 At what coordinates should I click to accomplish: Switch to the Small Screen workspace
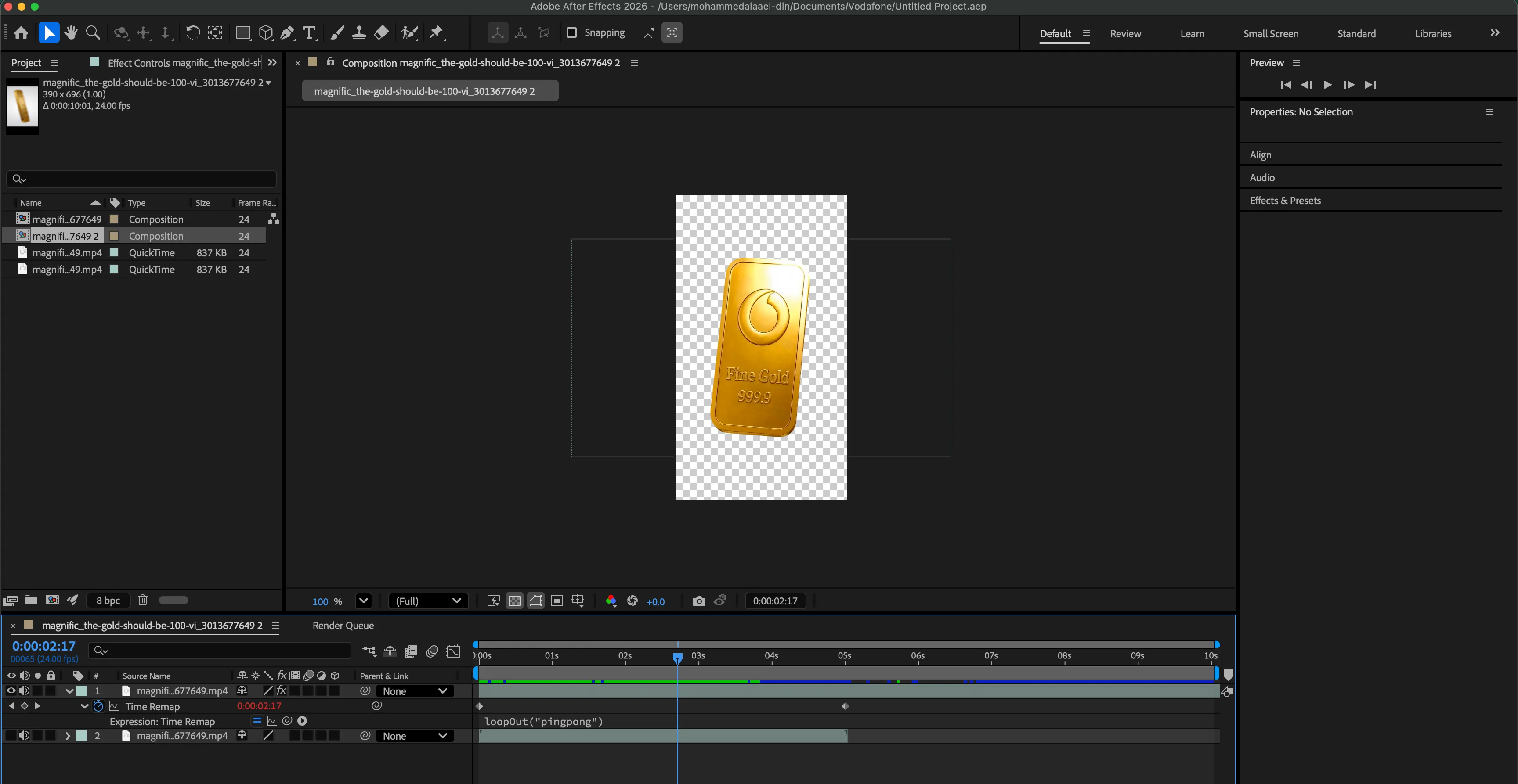pos(1271,33)
